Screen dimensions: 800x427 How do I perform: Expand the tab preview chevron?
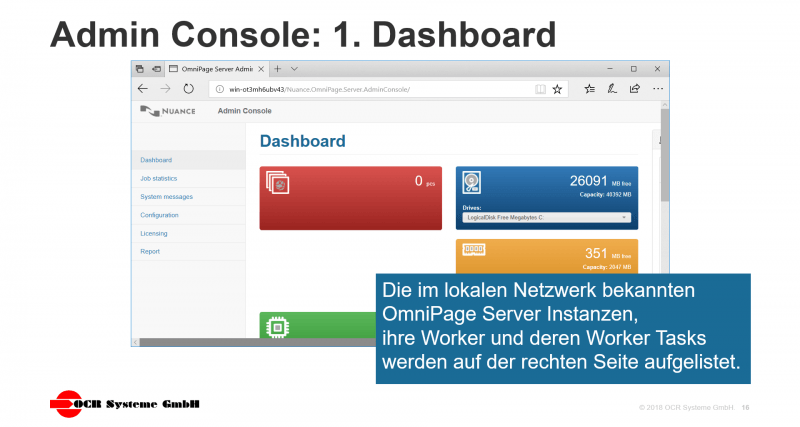click(294, 68)
